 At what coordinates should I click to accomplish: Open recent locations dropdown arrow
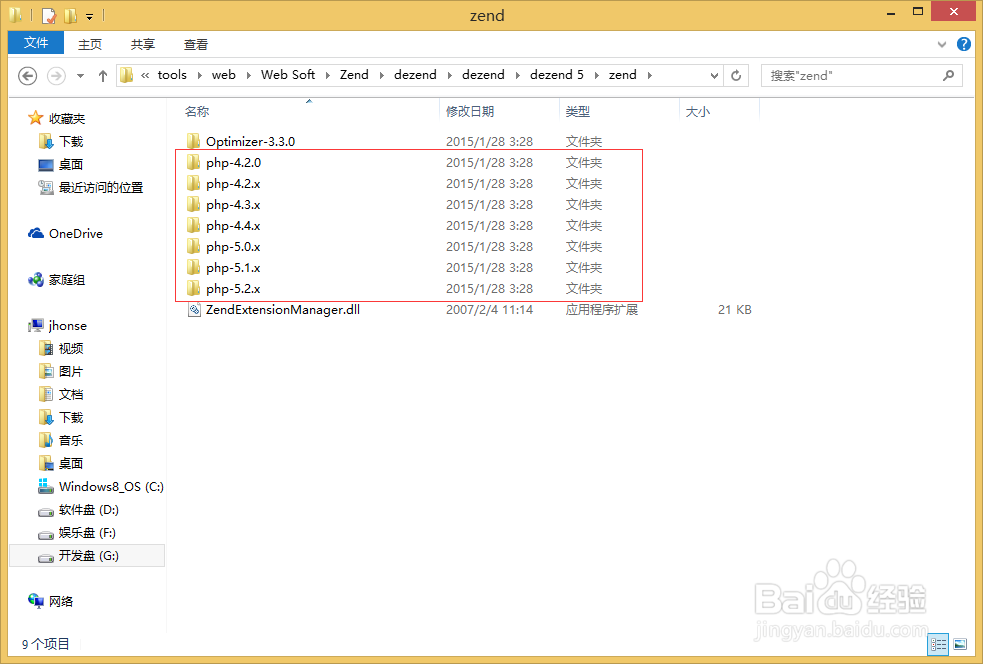(80, 76)
